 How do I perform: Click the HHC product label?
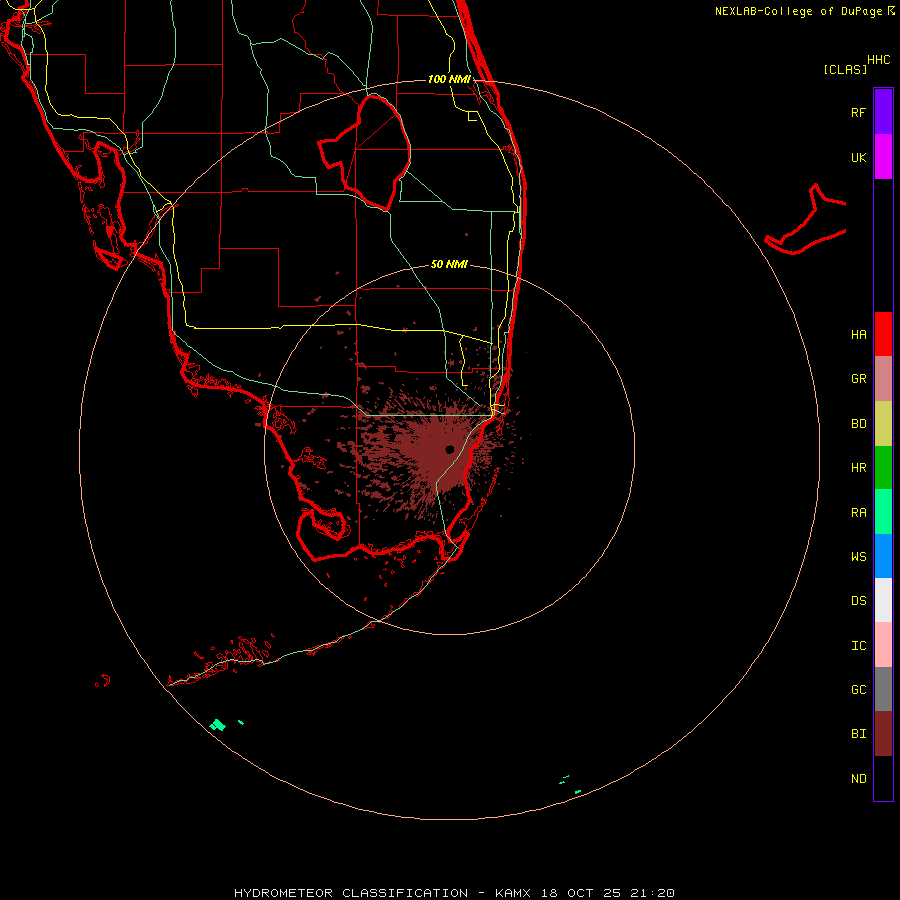click(878, 60)
